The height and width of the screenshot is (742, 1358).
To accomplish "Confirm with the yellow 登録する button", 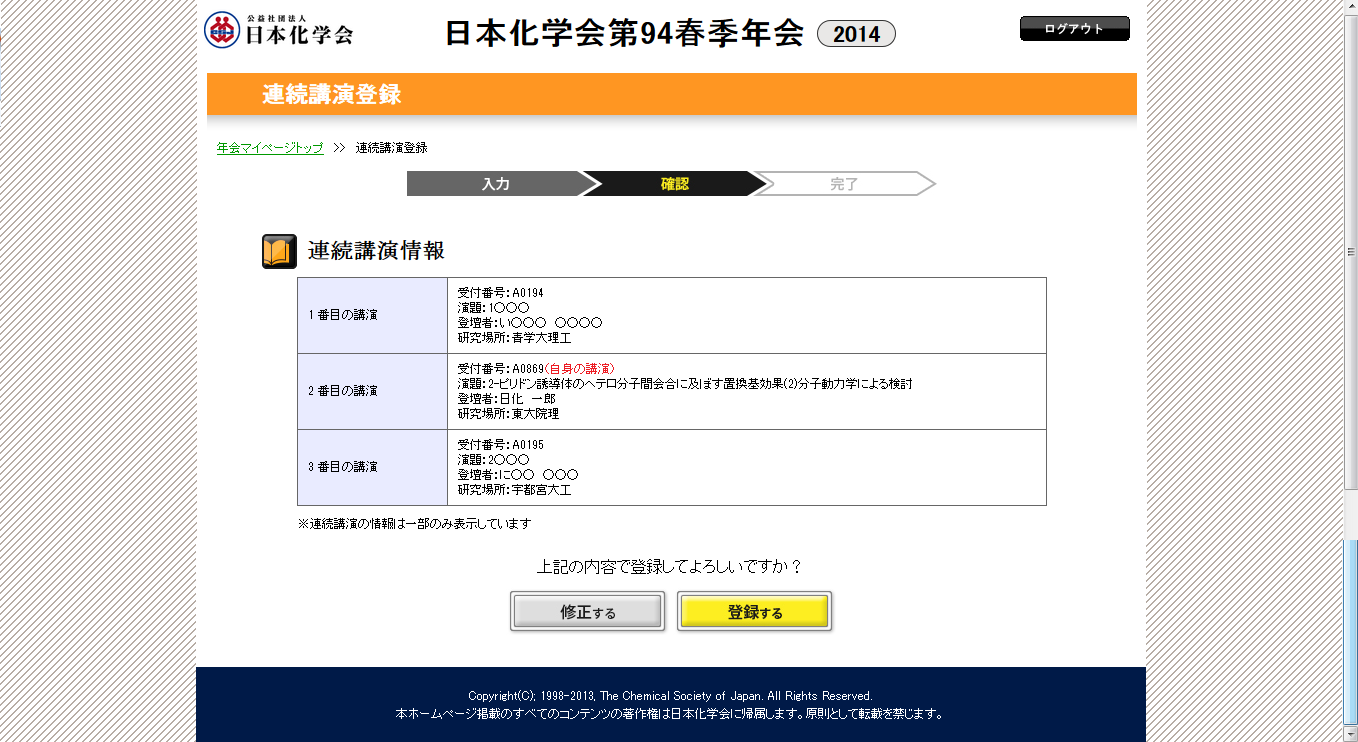I will 754,612.
